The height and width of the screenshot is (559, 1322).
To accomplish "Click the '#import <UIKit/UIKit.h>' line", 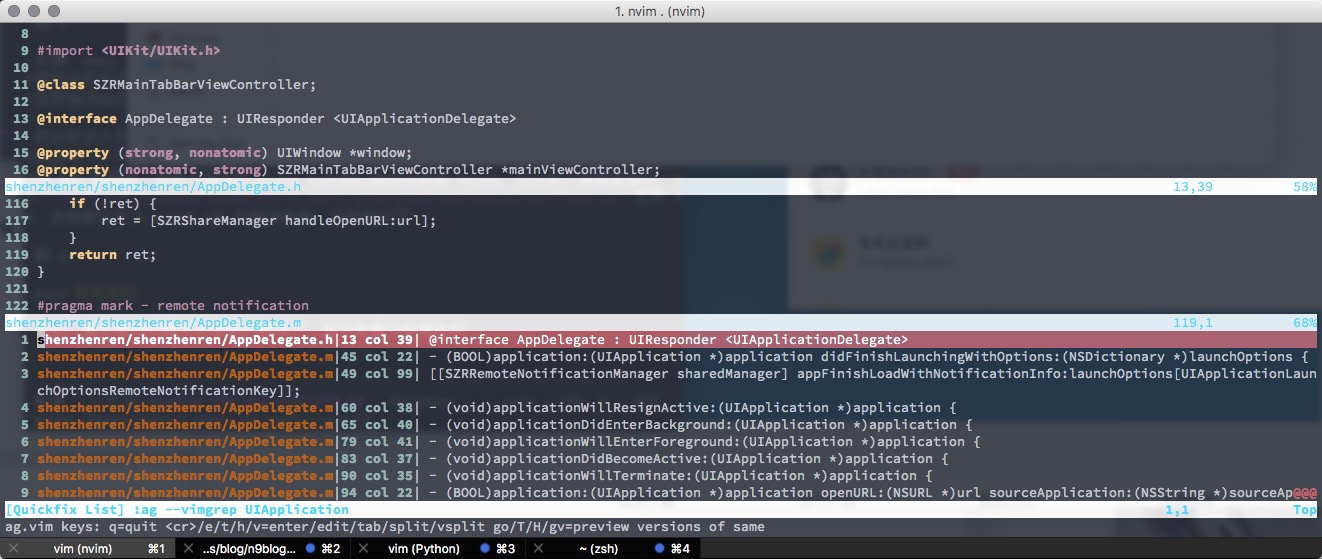I will 129,51.
